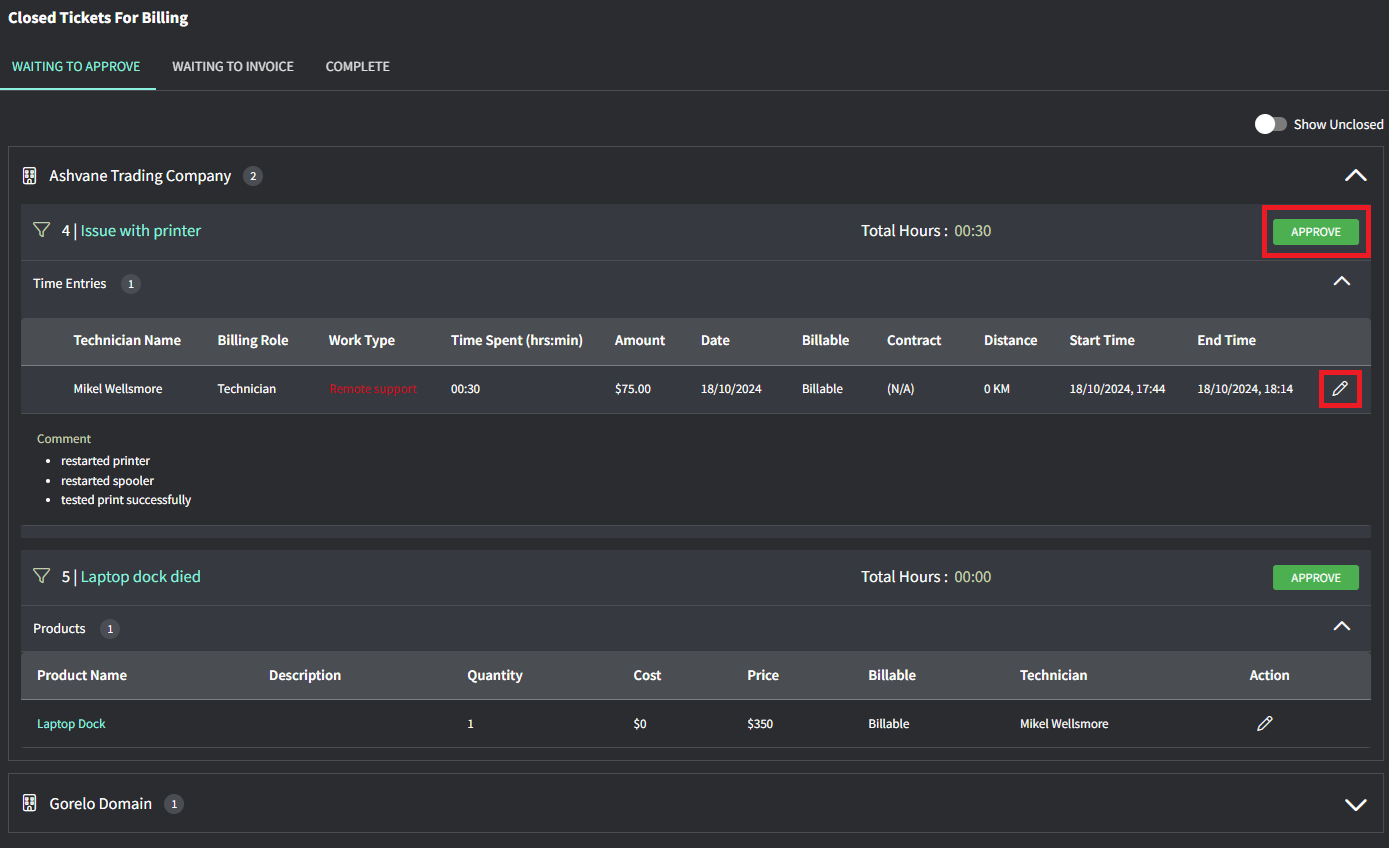1389x848 pixels.
Task: Click the Total Hours 00:00 value
Action: (x=972, y=577)
